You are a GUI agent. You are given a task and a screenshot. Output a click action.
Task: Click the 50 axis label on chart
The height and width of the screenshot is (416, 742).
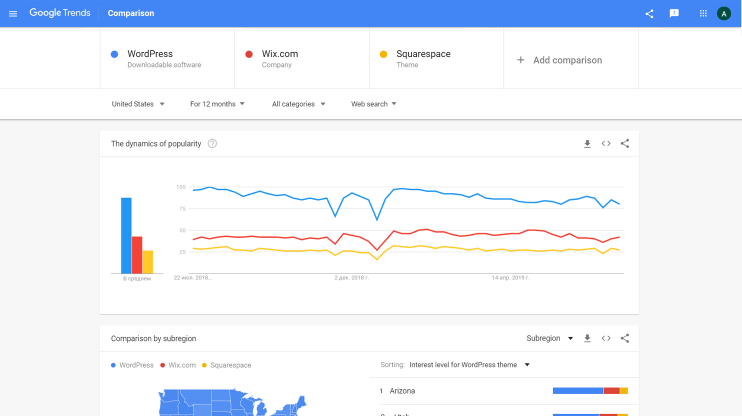click(x=182, y=230)
